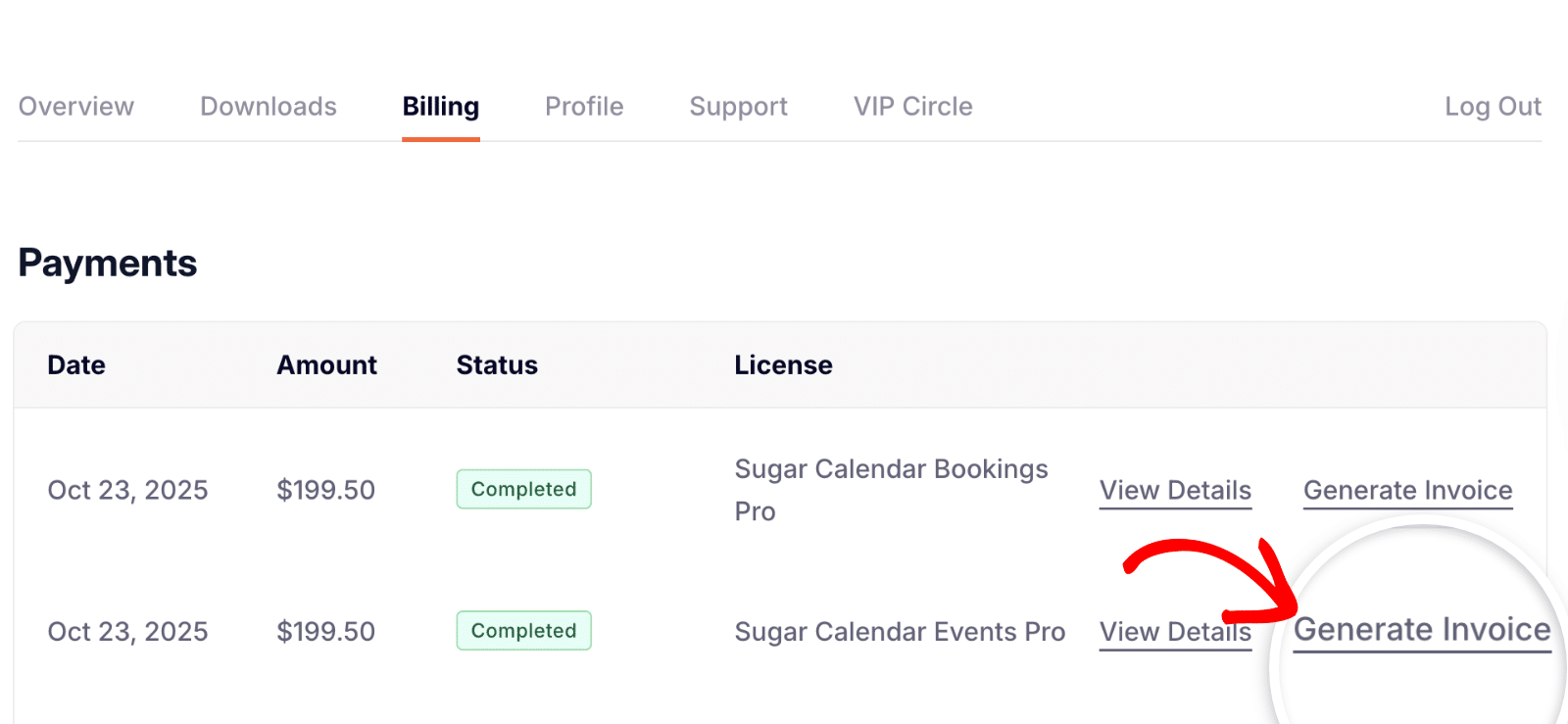Generate Invoice for Sugar Calendar Bookings Pro
The width and height of the screenshot is (1568, 724).
1407,490
